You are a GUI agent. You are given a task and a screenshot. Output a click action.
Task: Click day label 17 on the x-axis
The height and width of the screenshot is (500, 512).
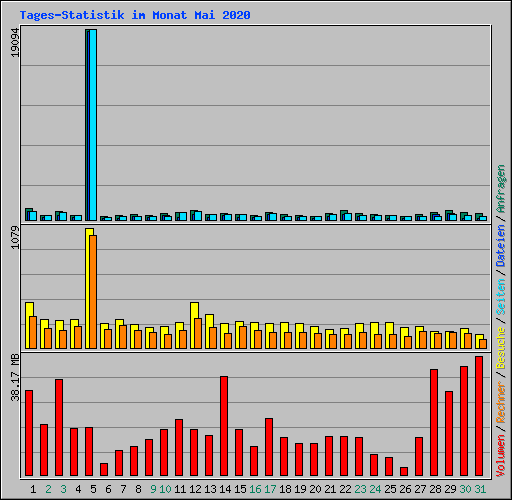pyautogui.click(x=270, y=489)
